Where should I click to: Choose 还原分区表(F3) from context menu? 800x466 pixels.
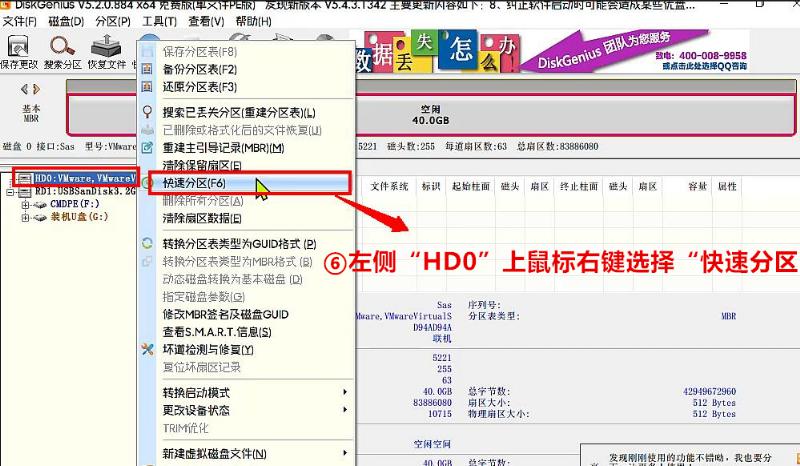pos(199,87)
